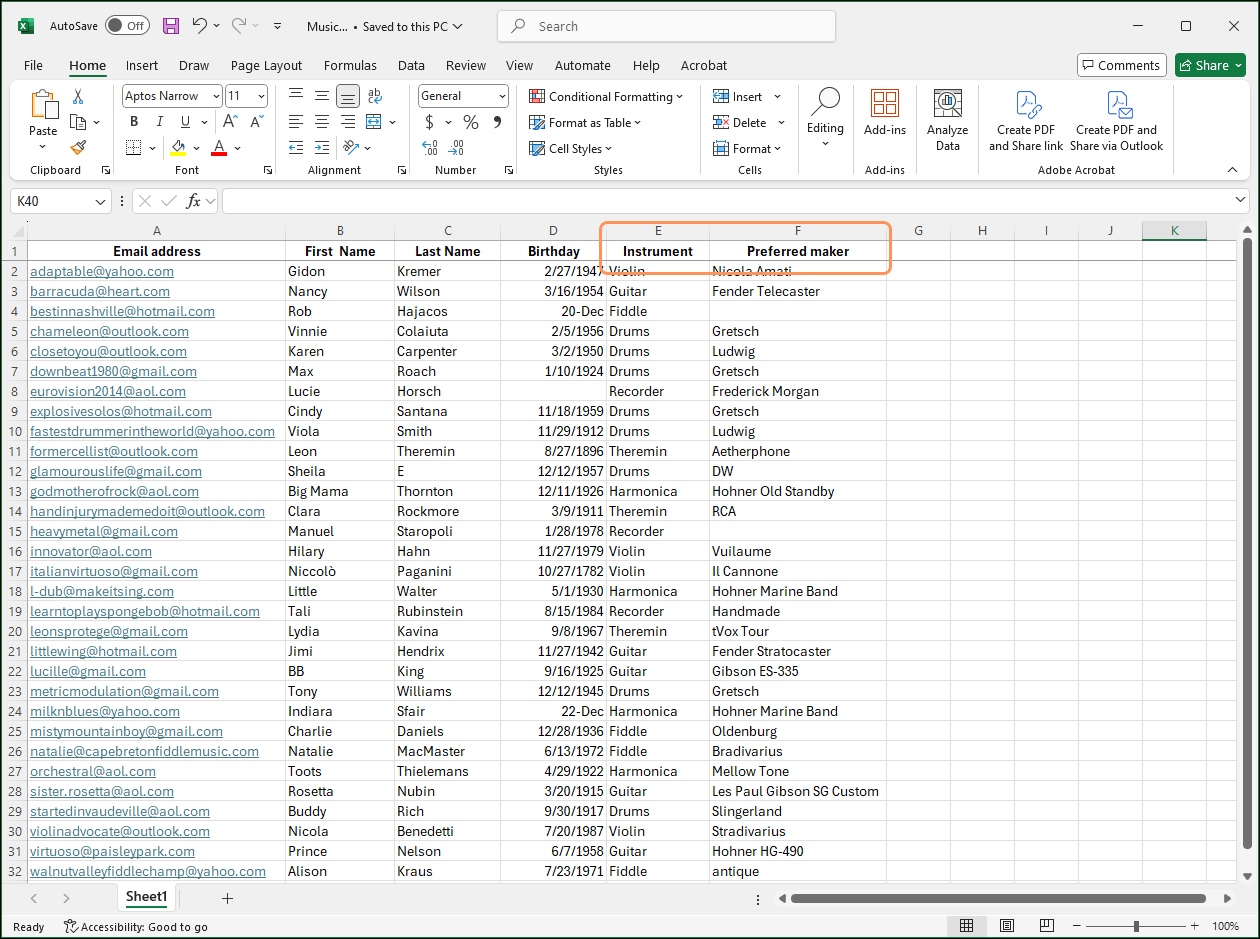Click the Format Painter brush icon
Image resolution: width=1260 pixels, height=939 pixels.
78,147
